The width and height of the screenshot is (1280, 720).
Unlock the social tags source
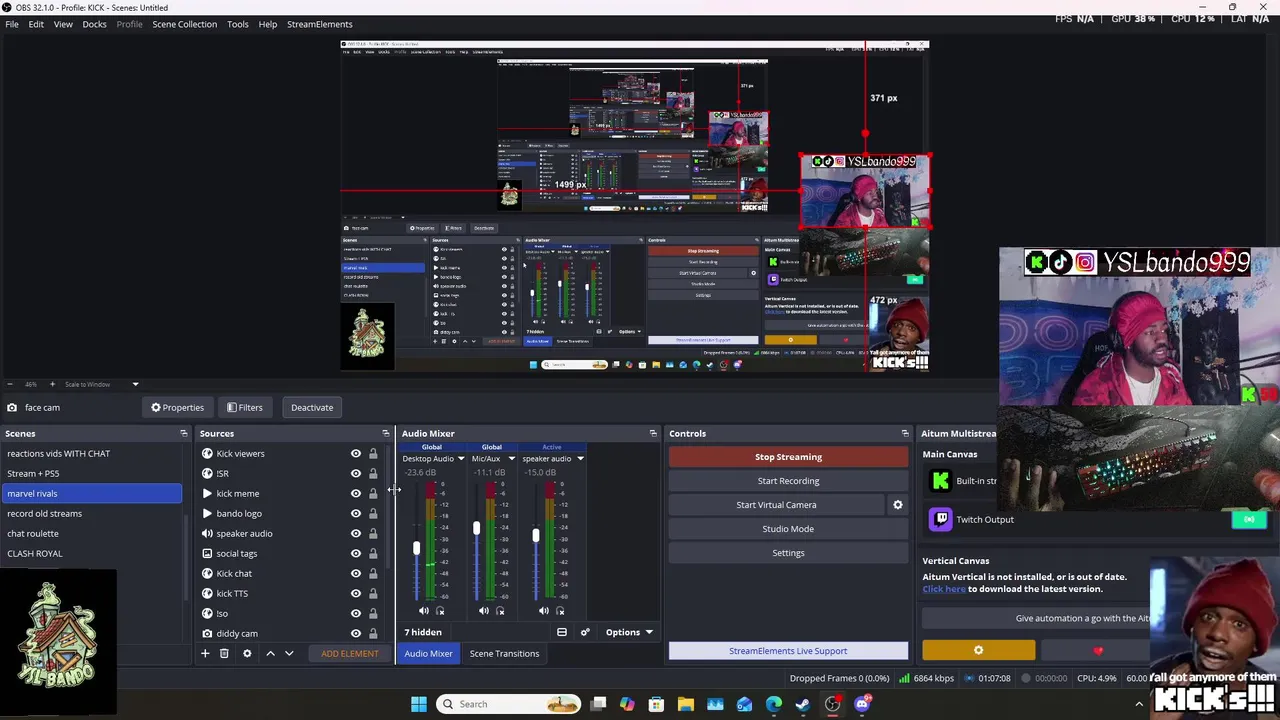(373, 553)
